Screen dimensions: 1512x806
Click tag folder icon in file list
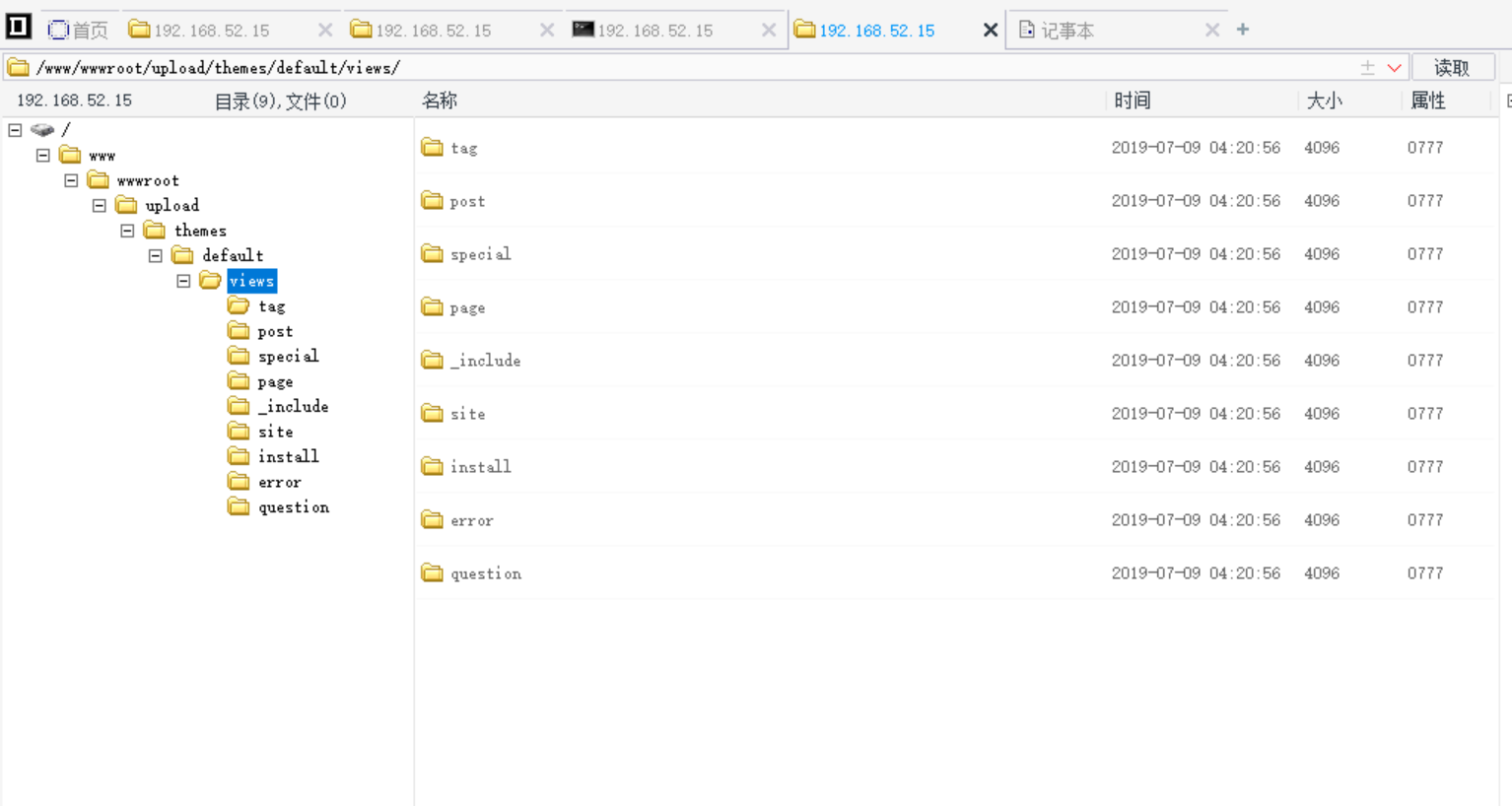pyautogui.click(x=432, y=148)
